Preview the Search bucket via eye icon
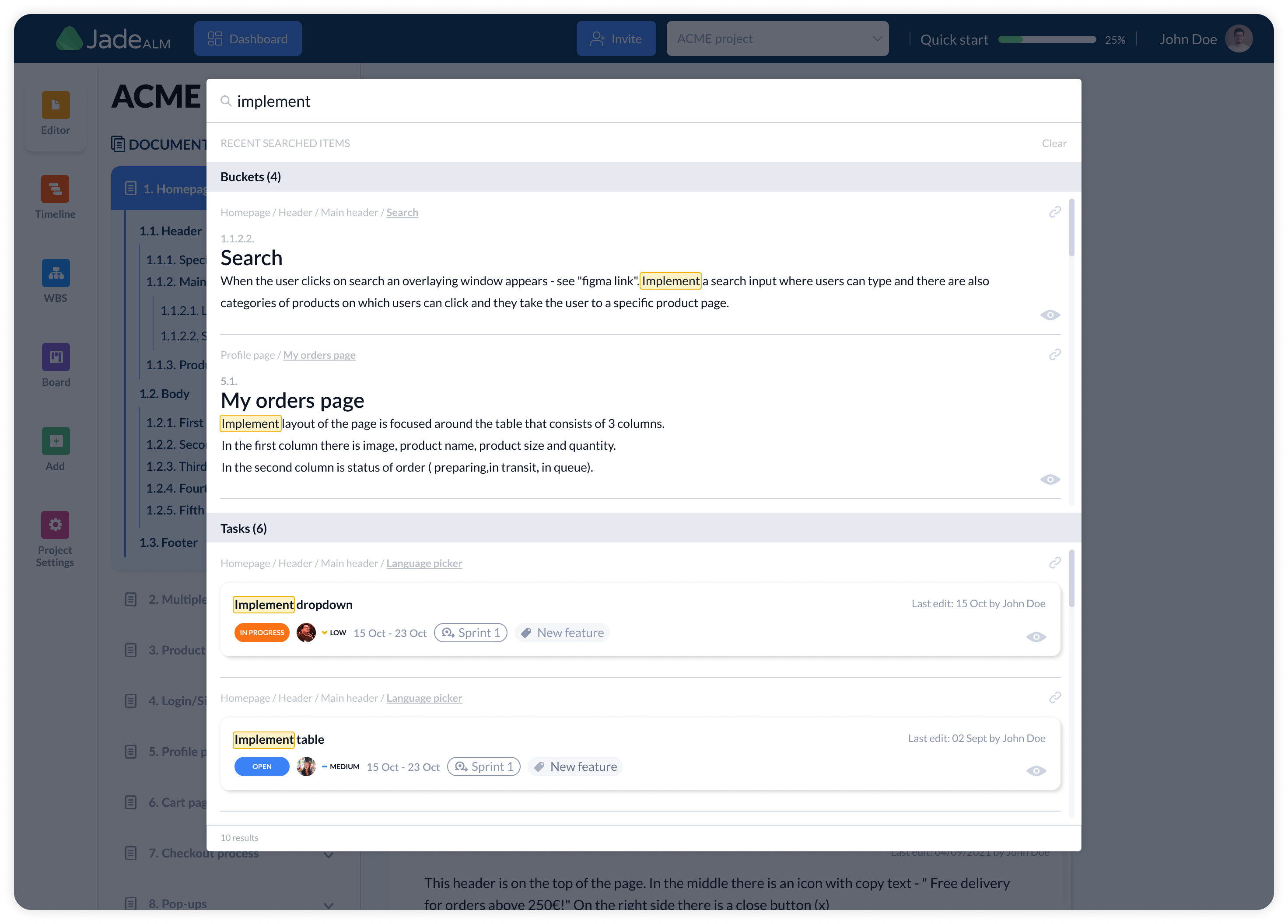Viewport: 1288px width, 924px height. tap(1050, 315)
